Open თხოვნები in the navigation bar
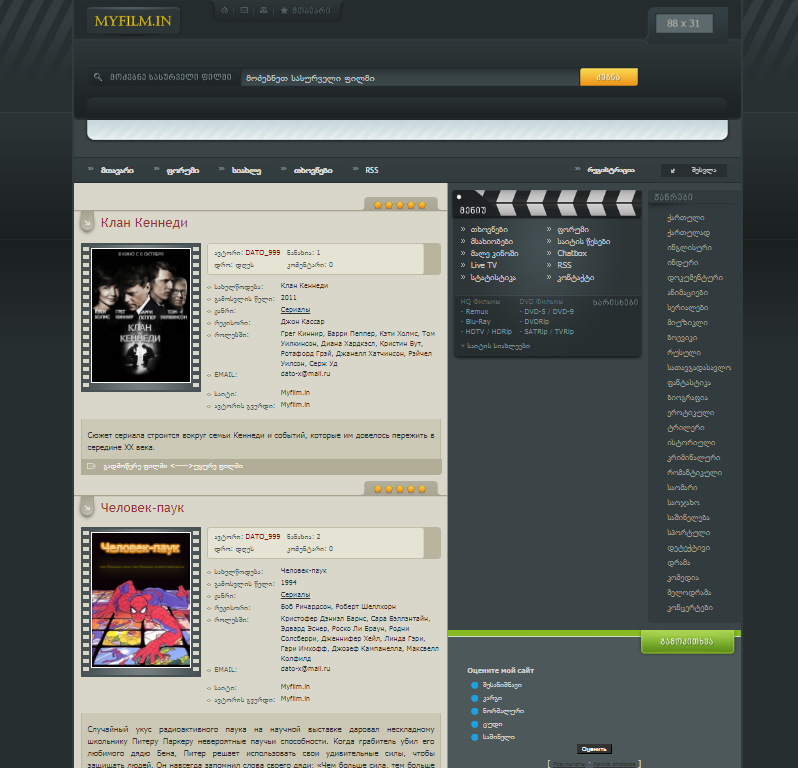Viewport: 798px width, 768px height. click(x=313, y=170)
